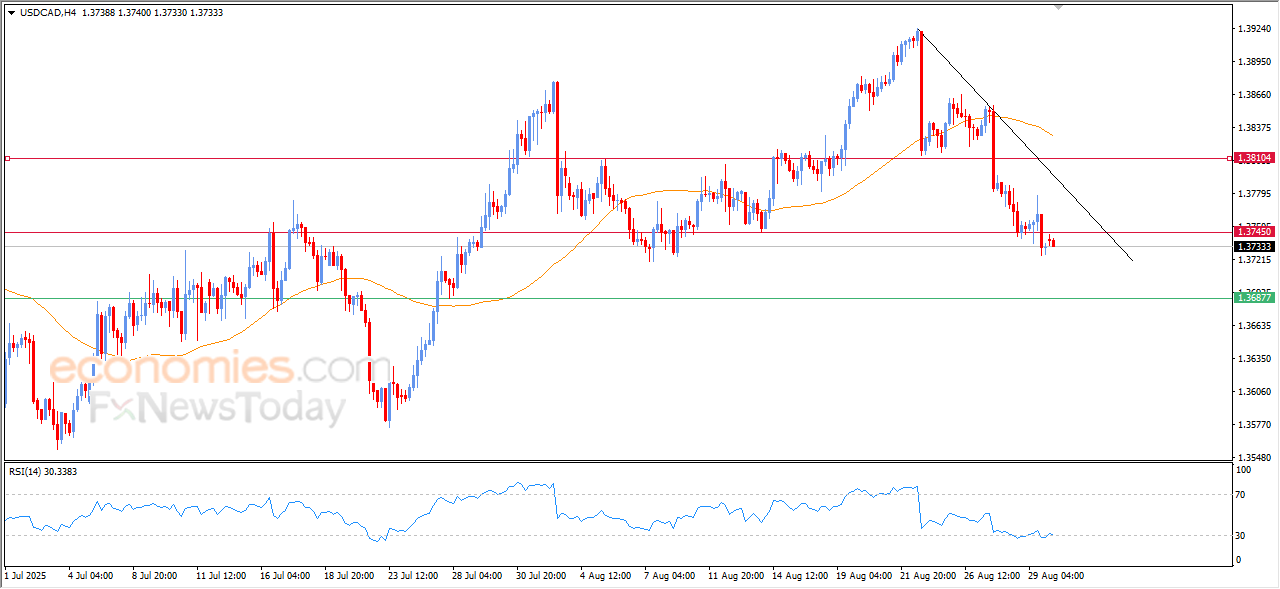
Task: Click the 8 Jul 20:00 time label
Action: tap(155, 576)
